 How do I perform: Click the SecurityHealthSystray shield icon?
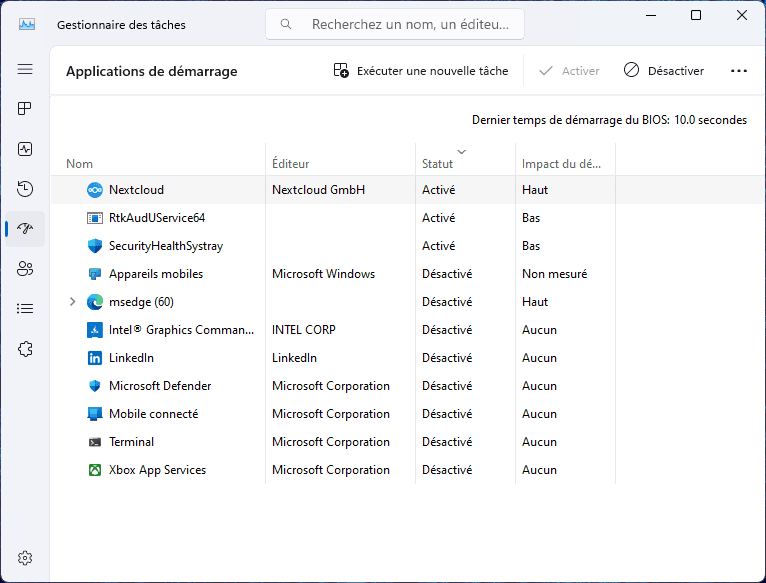[x=95, y=246]
